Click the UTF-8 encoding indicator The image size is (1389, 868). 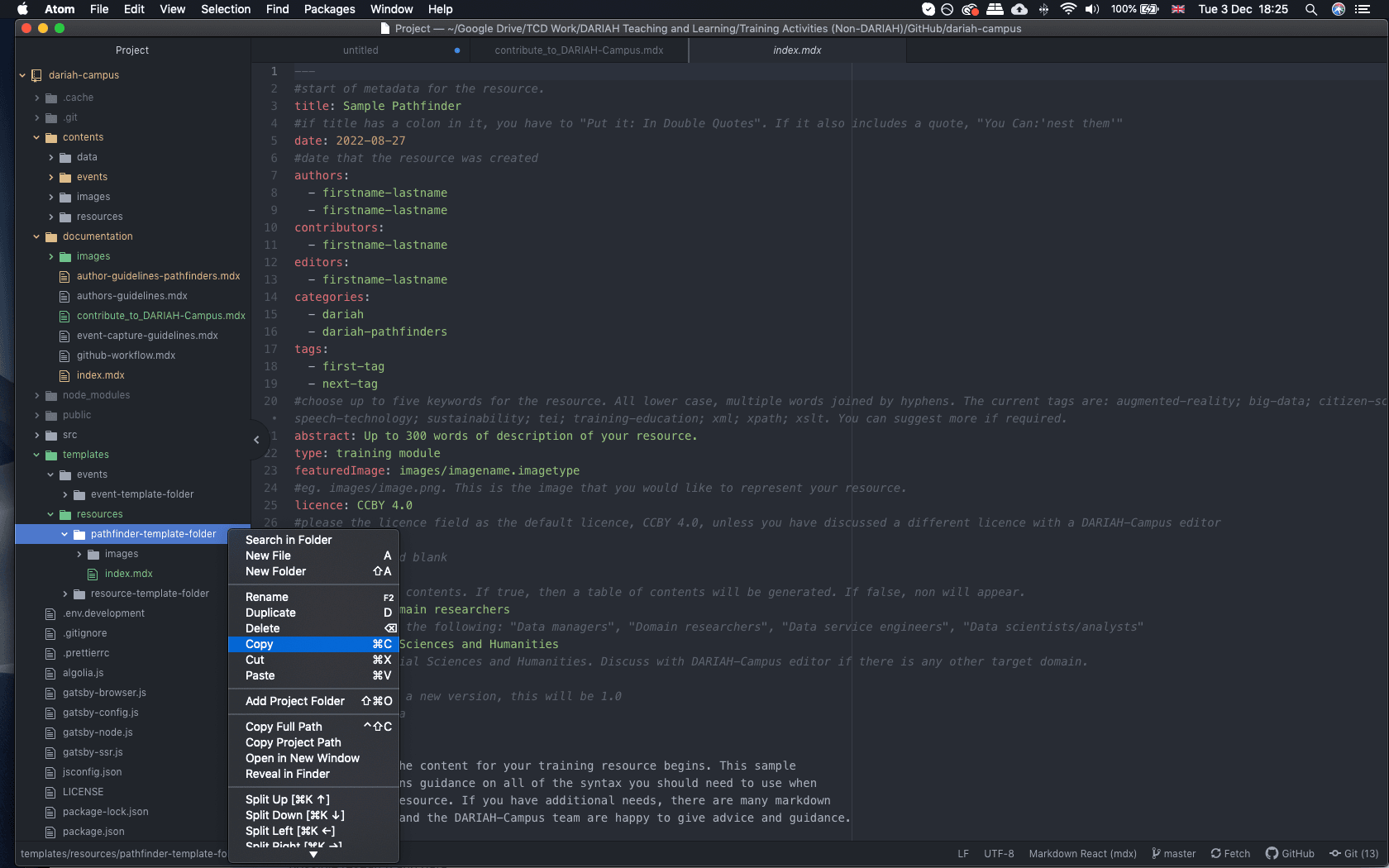pos(998,853)
